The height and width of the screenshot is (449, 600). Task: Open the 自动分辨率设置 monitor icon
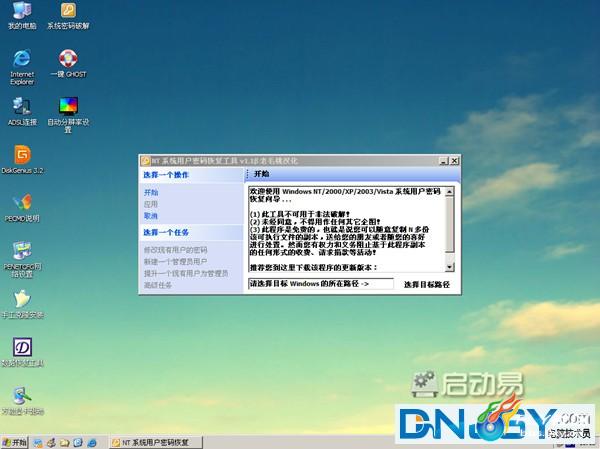pos(68,114)
